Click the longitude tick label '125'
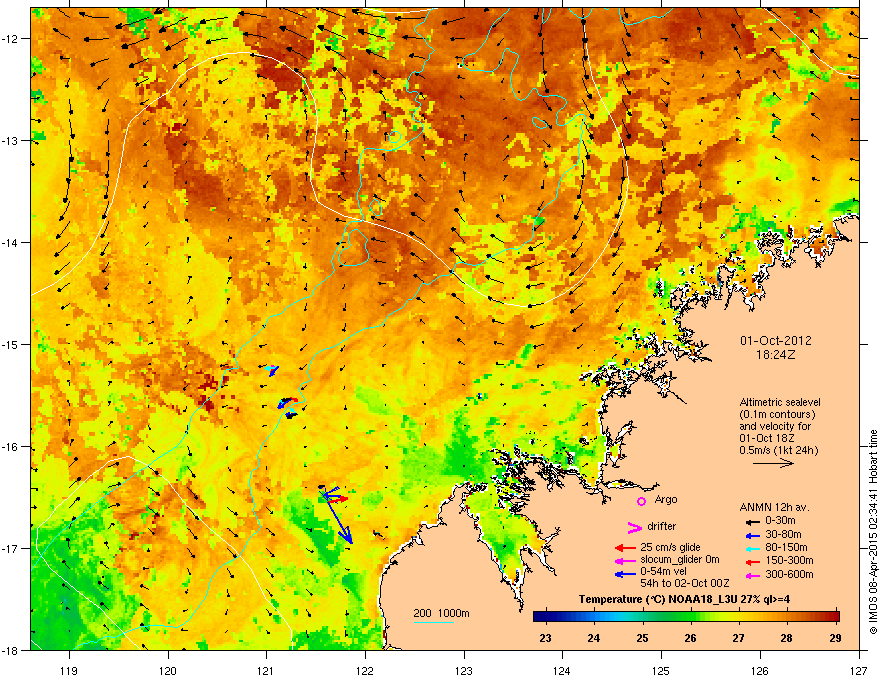880x680 pixels. point(661,671)
